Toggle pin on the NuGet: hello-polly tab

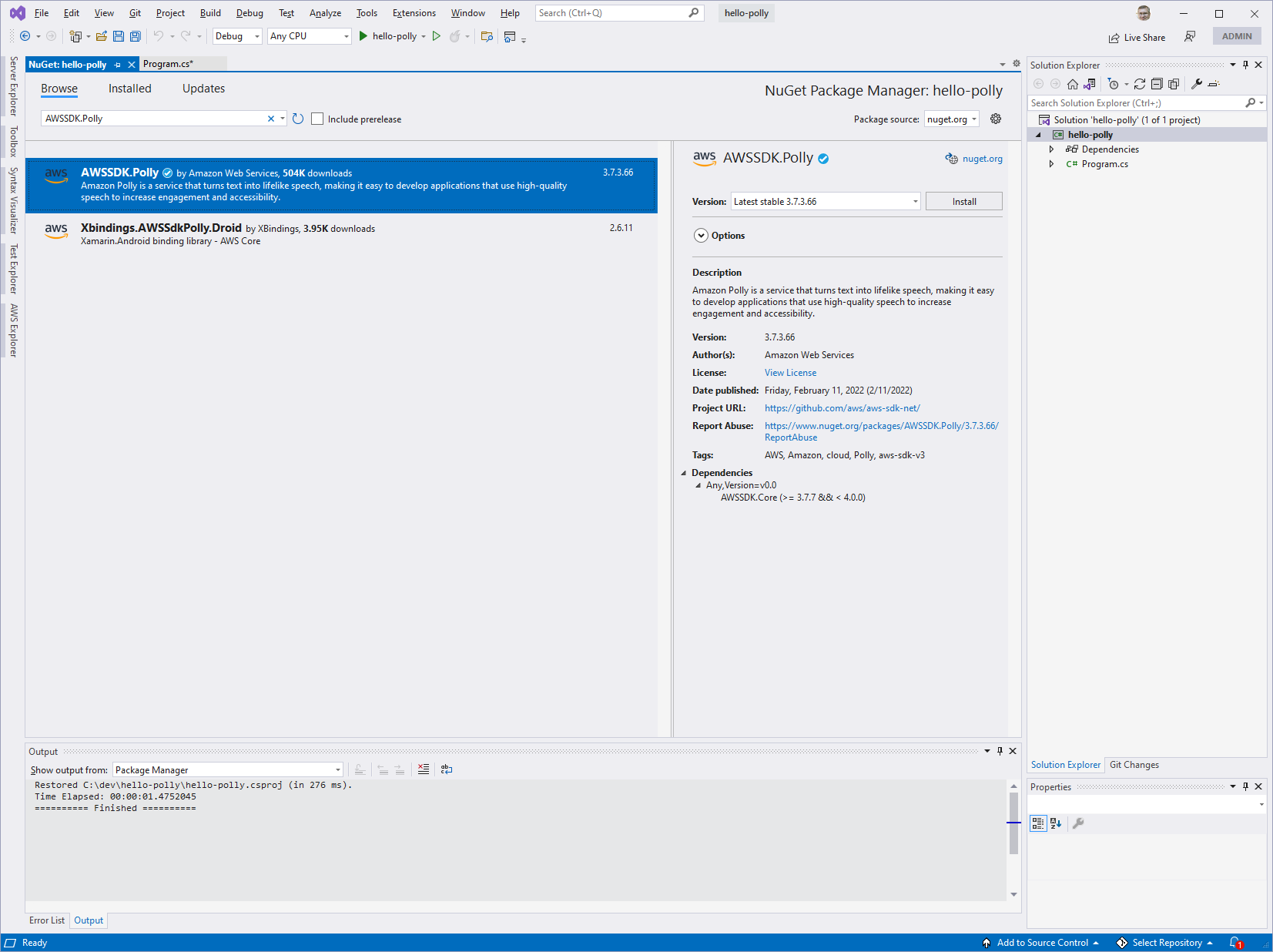coord(117,65)
